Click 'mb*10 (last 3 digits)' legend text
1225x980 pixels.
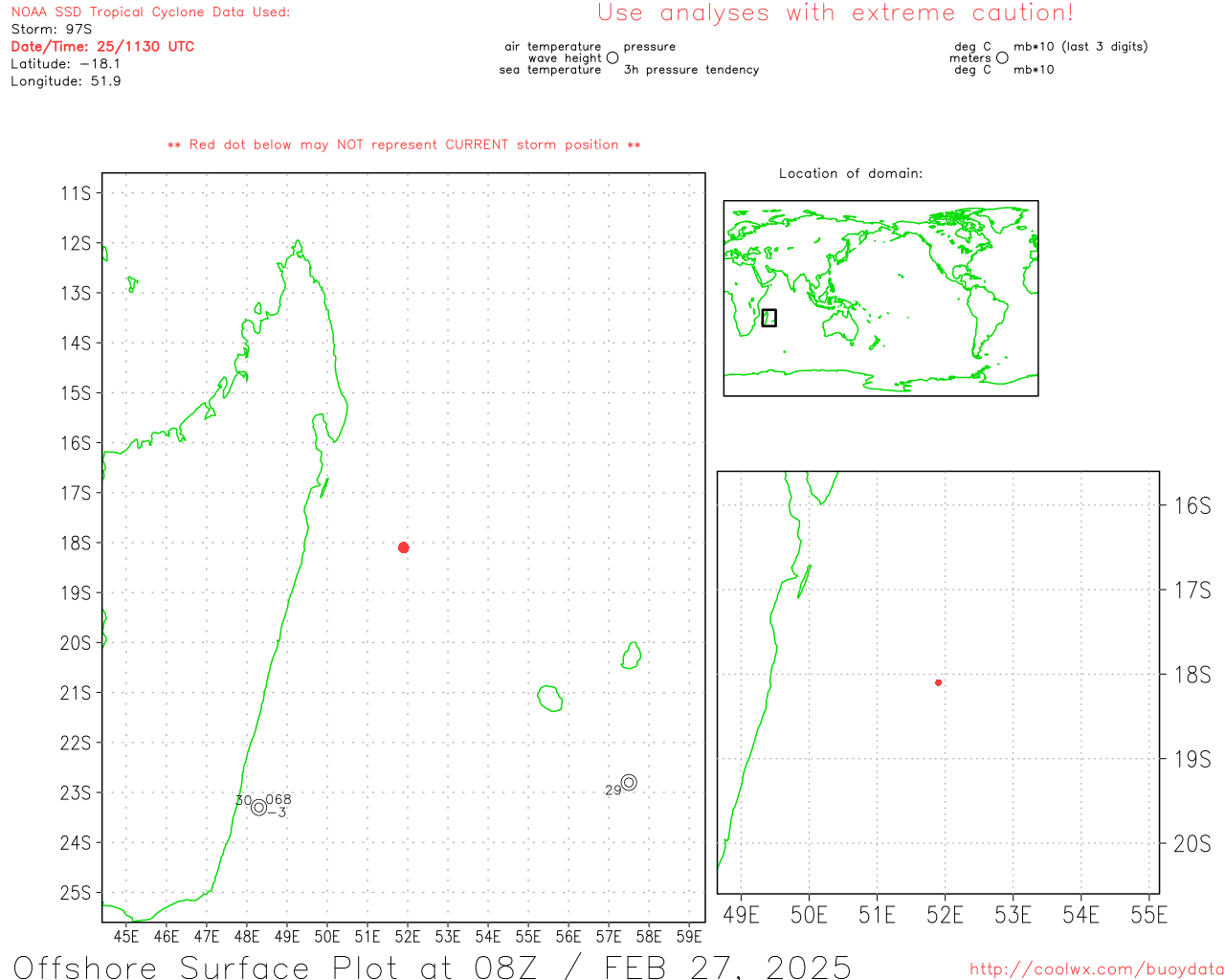point(1080,47)
